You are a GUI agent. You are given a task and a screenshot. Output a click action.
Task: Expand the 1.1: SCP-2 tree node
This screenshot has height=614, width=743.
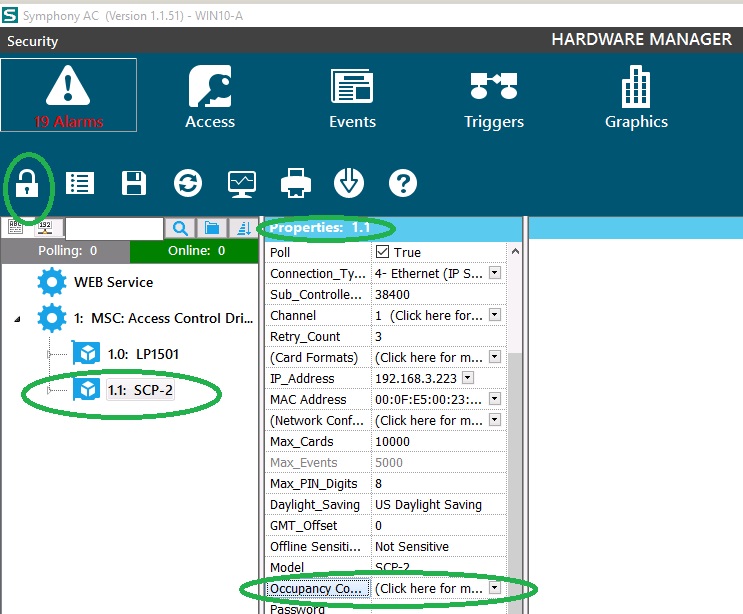tap(49, 390)
